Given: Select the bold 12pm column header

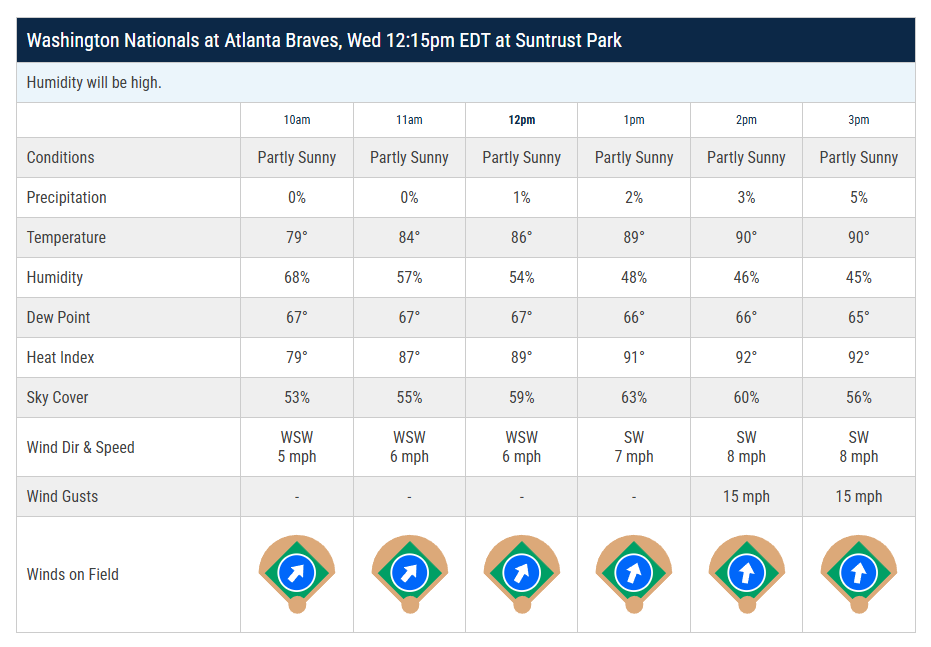Looking at the screenshot, I should [x=522, y=120].
